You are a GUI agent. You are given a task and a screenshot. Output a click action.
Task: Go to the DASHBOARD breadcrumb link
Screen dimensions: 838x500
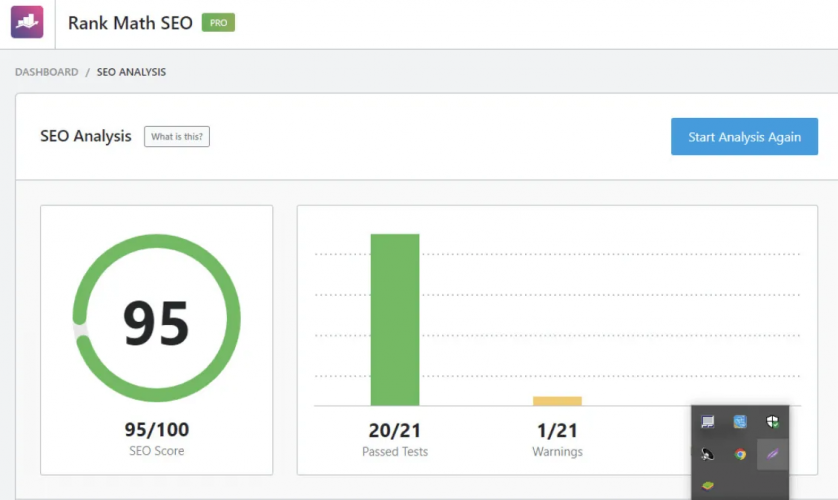pyautogui.click(x=46, y=72)
